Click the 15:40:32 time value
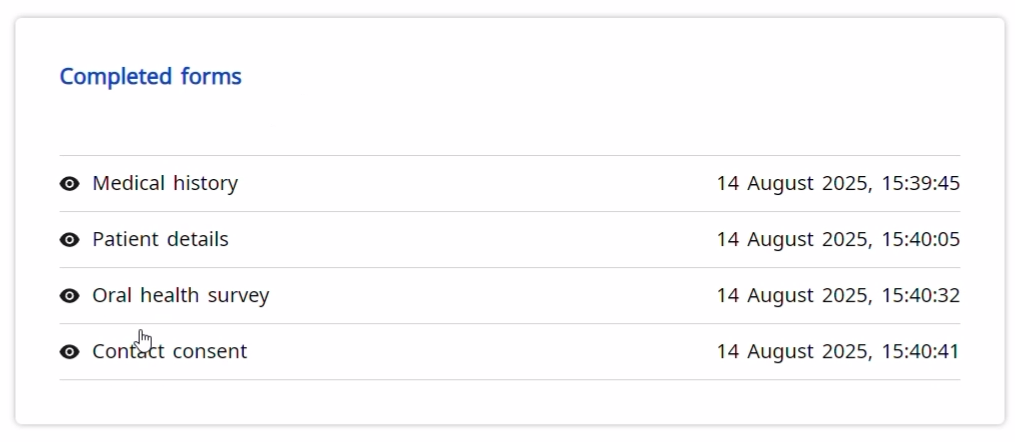Image resolution: width=1015 pixels, height=442 pixels. coord(921,296)
